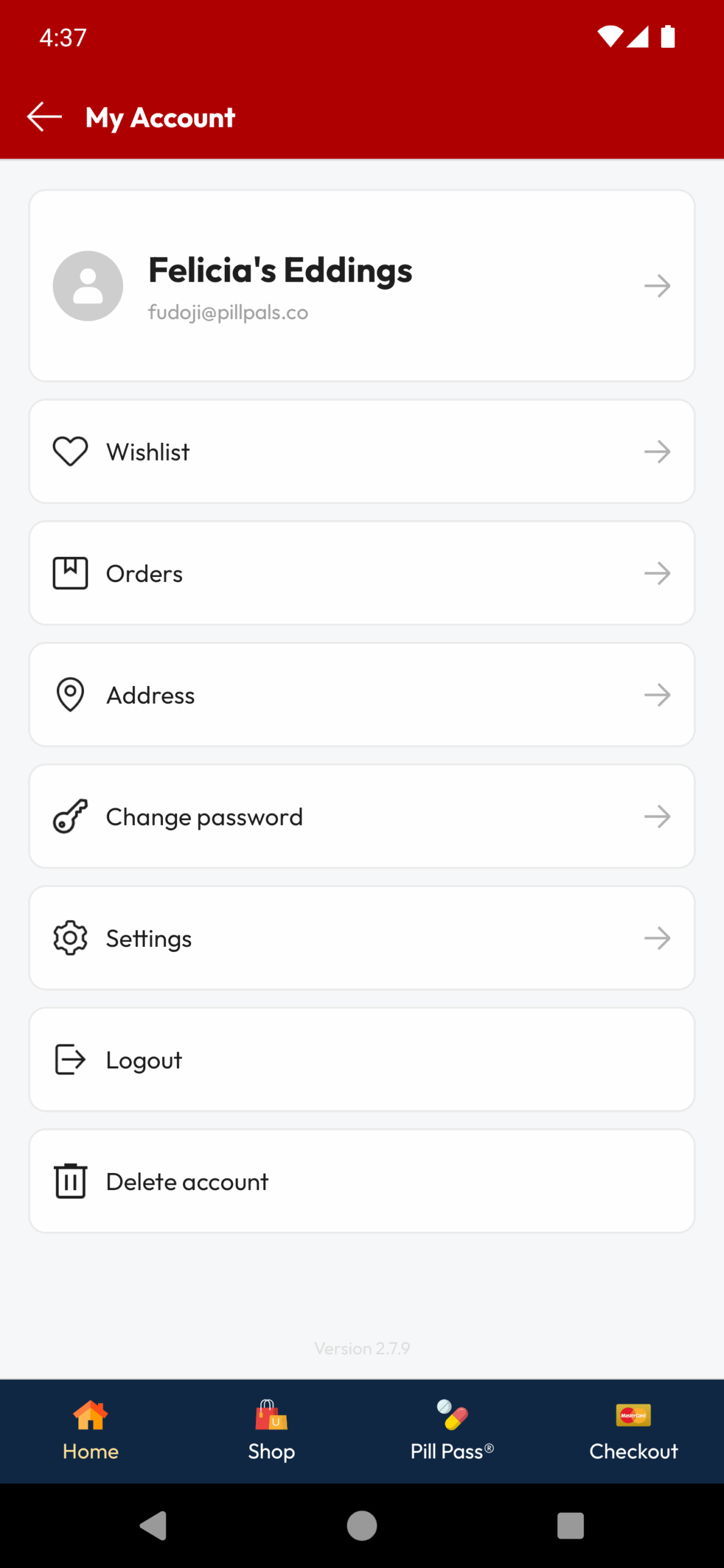Viewport: 724px width, 1568px height.
Task: Open Orders via its right arrow
Action: (657, 573)
